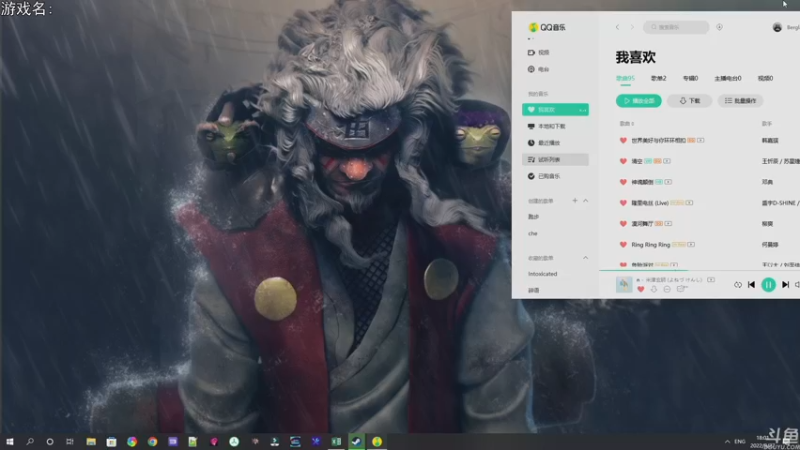This screenshot has height=450, width=800.
Task: Switch to the 视频0 tab
Action: (765, 78)
